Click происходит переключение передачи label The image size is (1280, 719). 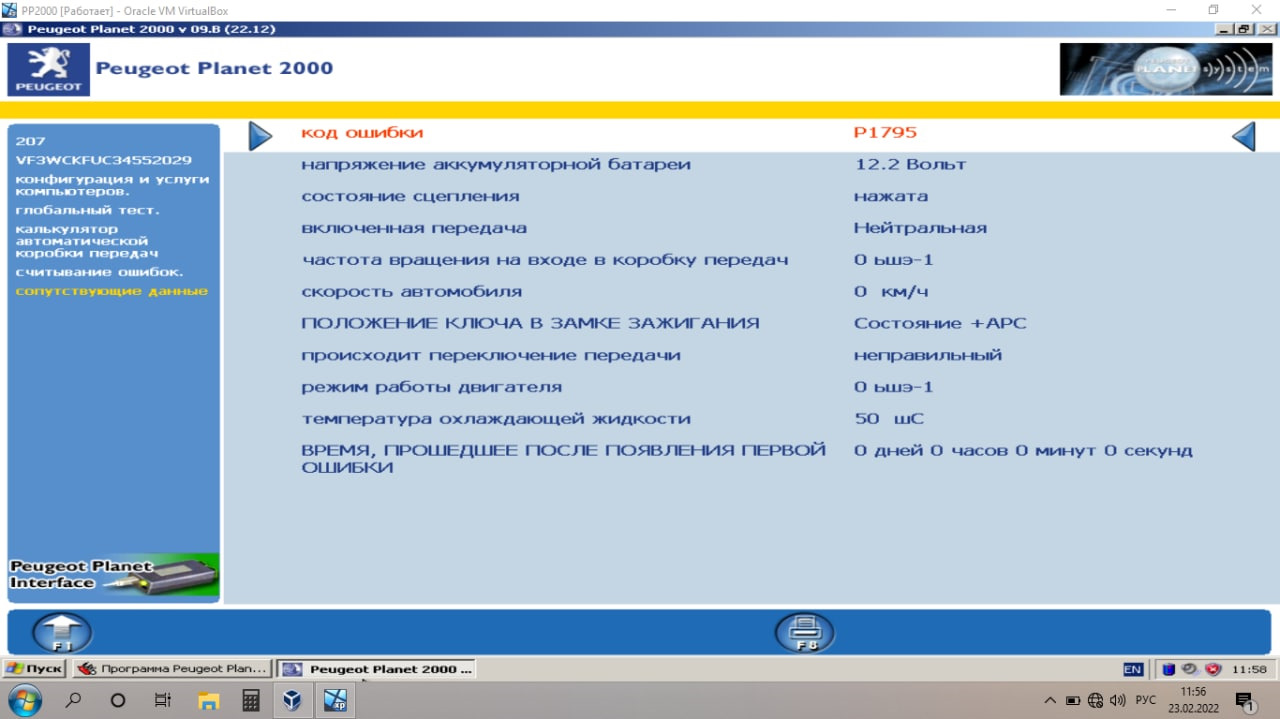point(491,355)
